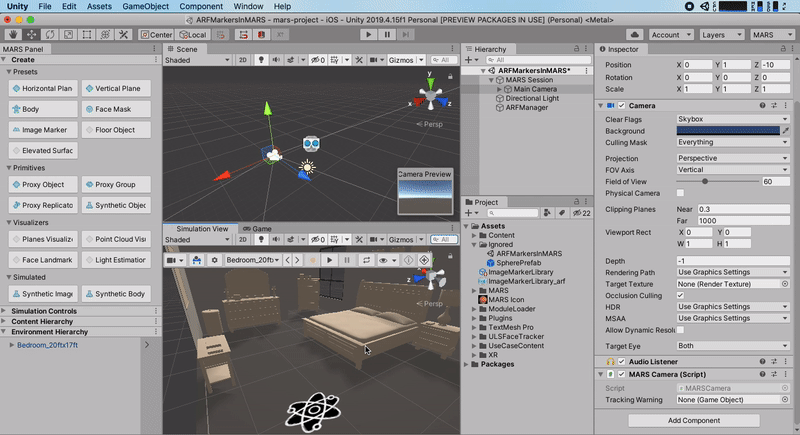Uncheck the Occlusion Culling checkbox

681,295
